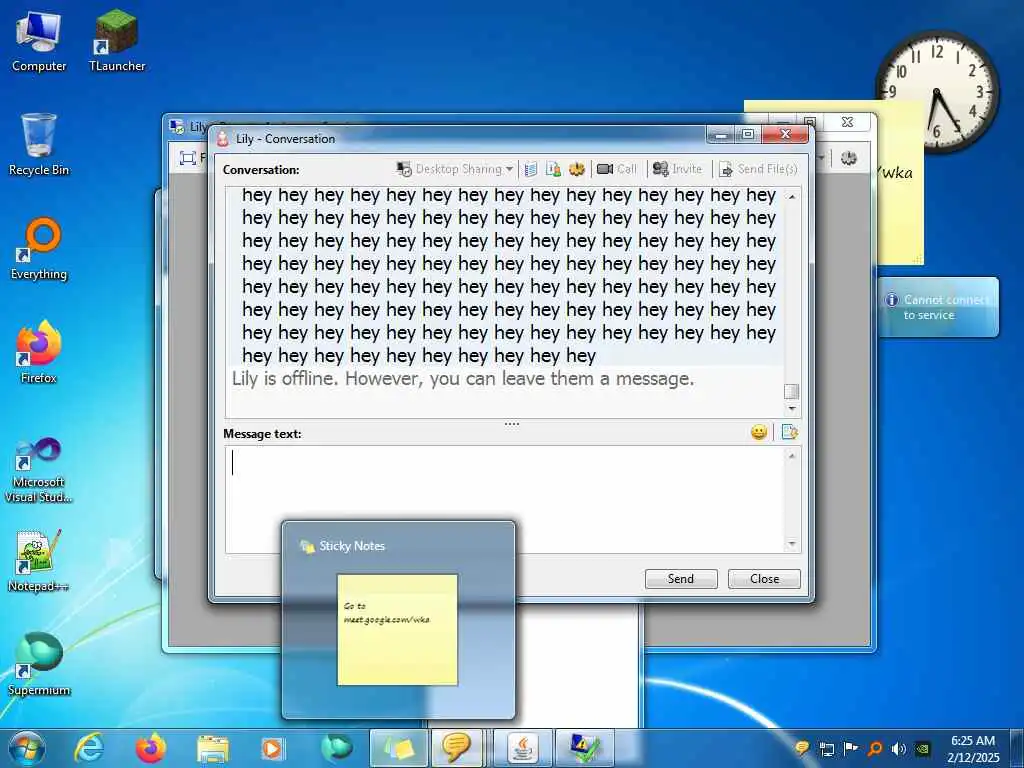The image size is (1024, 768).
Task: Click the Send button
Action: (x=681, y=579)
